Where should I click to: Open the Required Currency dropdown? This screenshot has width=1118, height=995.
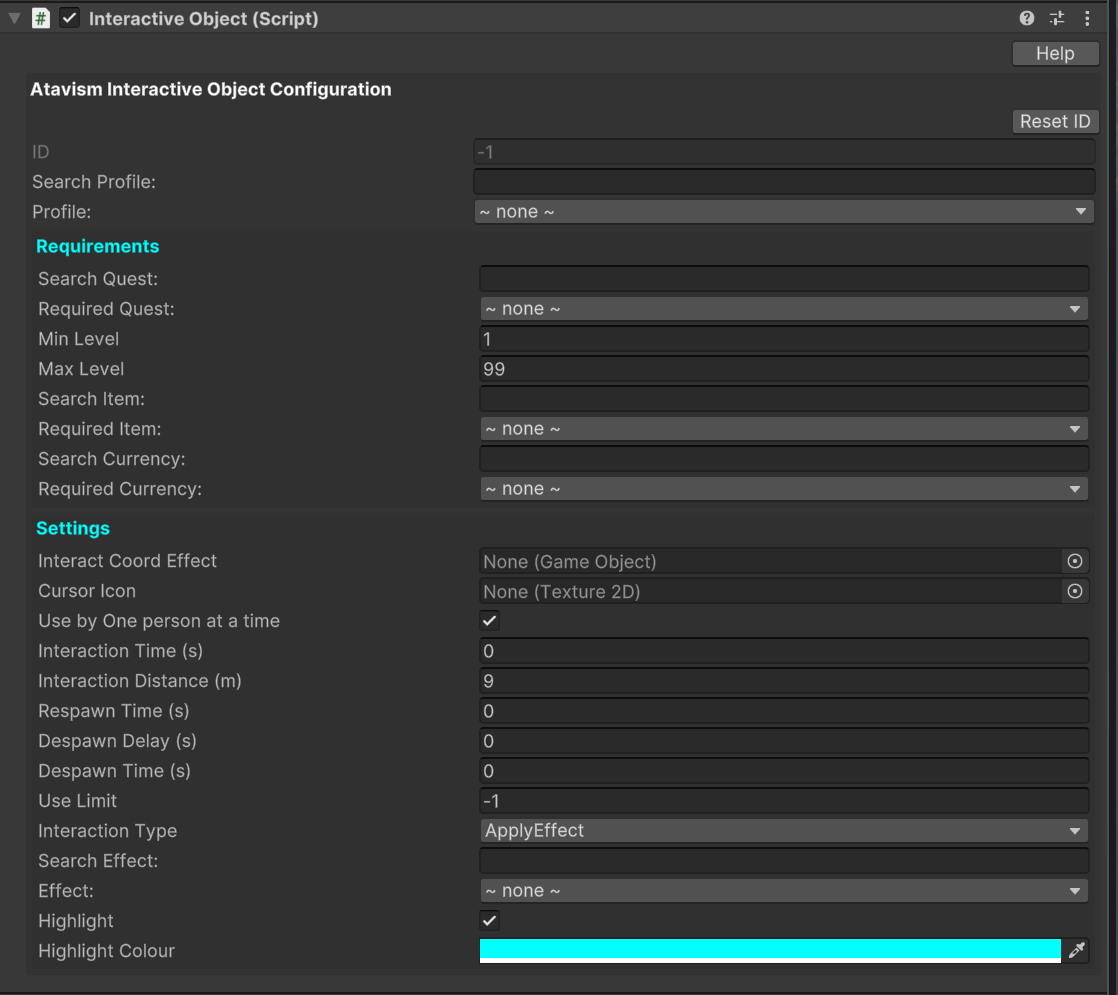[784, 489]
